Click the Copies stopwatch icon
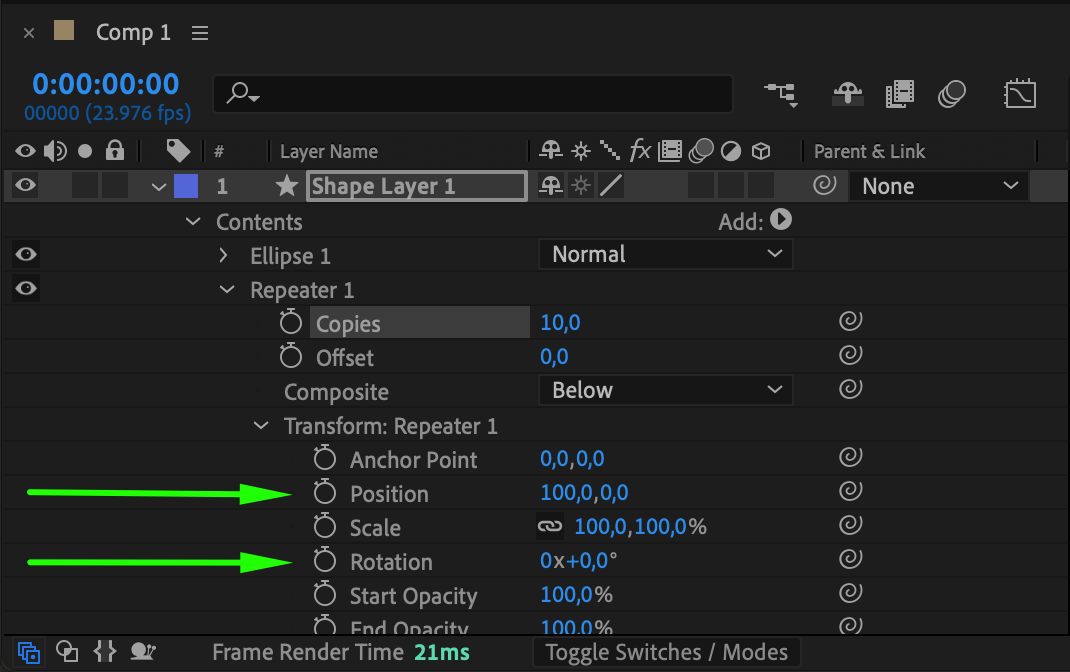Image resolution: width=1070 pixels, height=672 pixels. (x=290, y=323)
